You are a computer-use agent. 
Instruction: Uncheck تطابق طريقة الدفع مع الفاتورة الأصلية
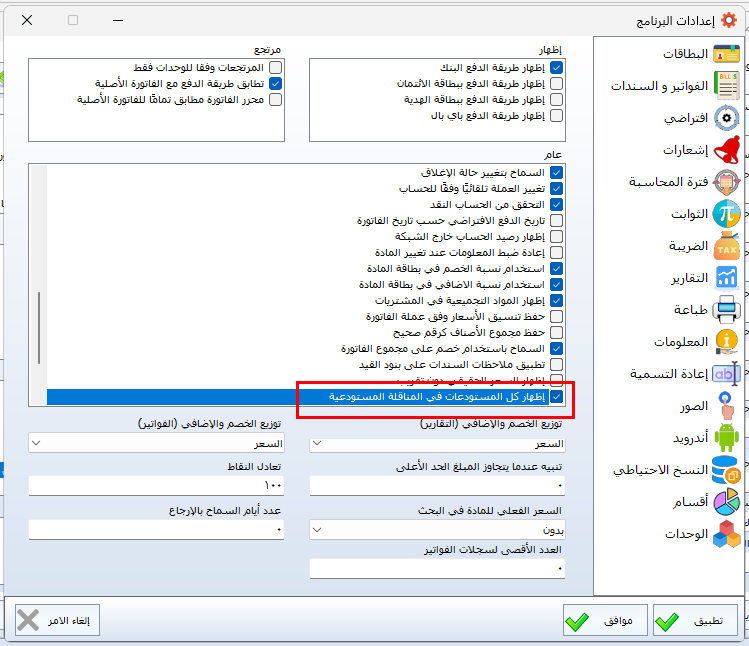[x=275, y=84]
